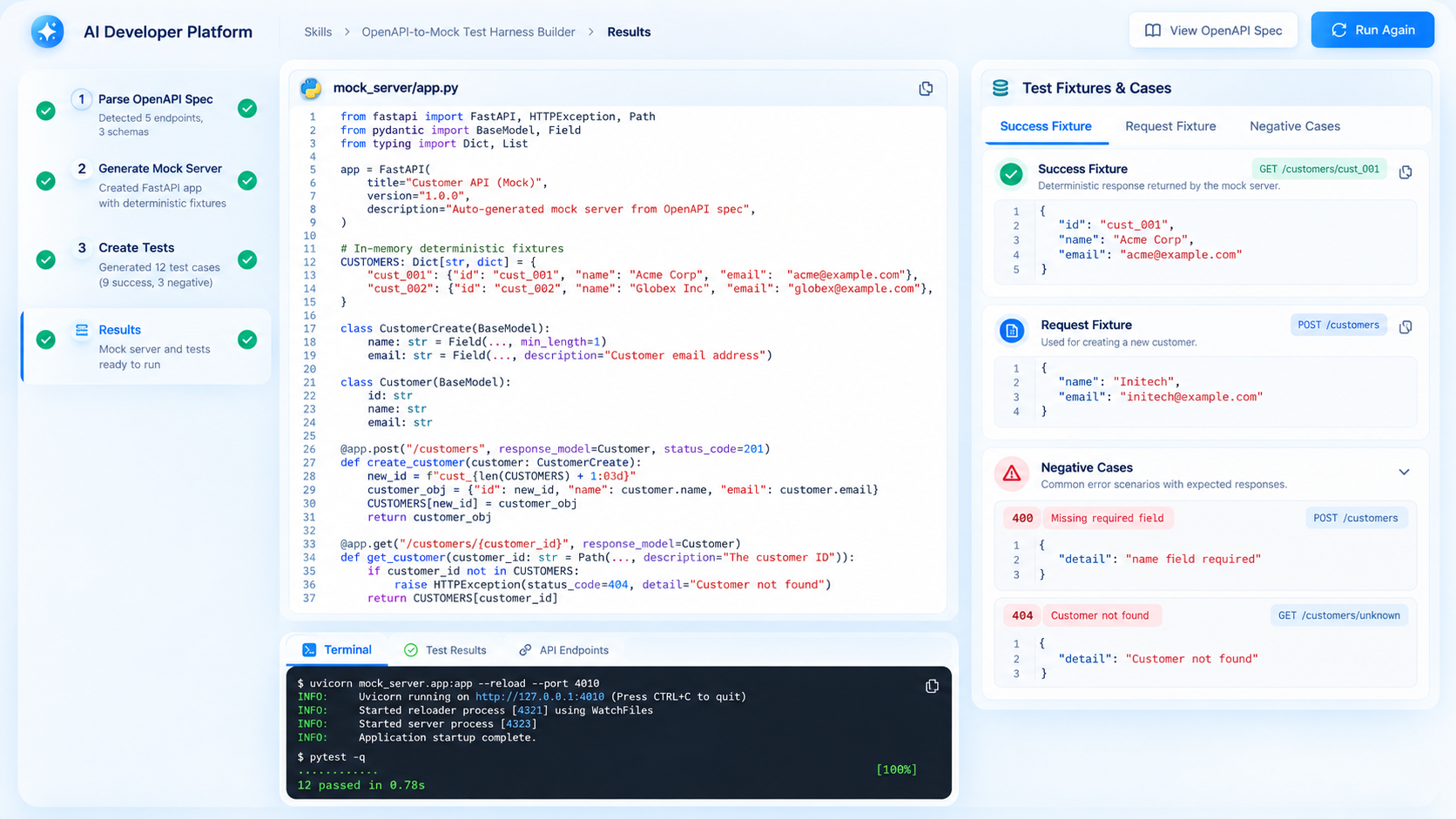Click the Run Again button
1456x819 pixels.
[1372, 30]
